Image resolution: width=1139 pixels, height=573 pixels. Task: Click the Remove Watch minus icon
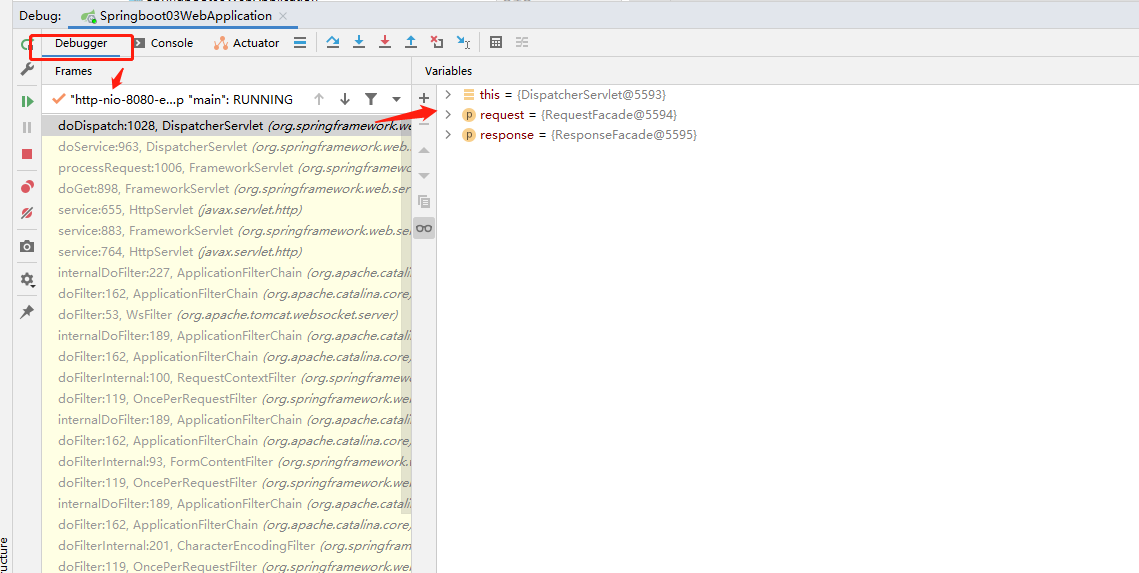424,123
